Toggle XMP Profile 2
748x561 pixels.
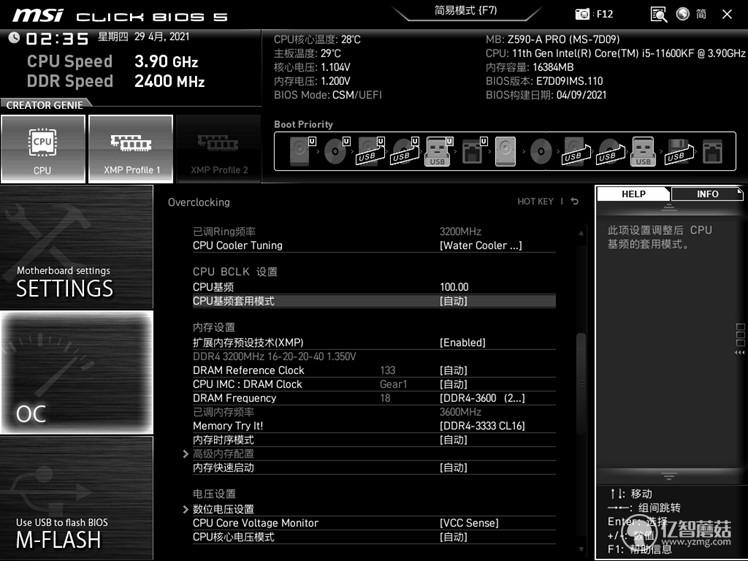(x=218, y=149)
